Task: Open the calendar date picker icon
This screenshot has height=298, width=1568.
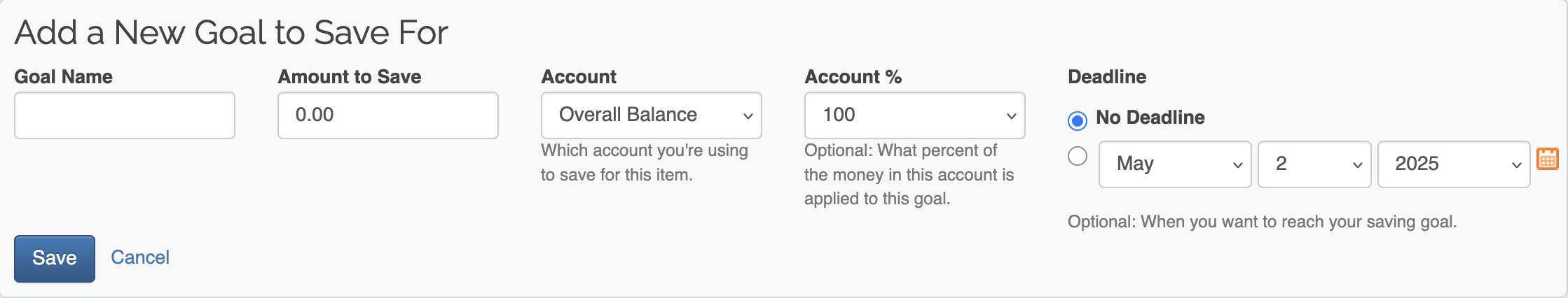Action: pyautogui.click(x=1547, y=159)
